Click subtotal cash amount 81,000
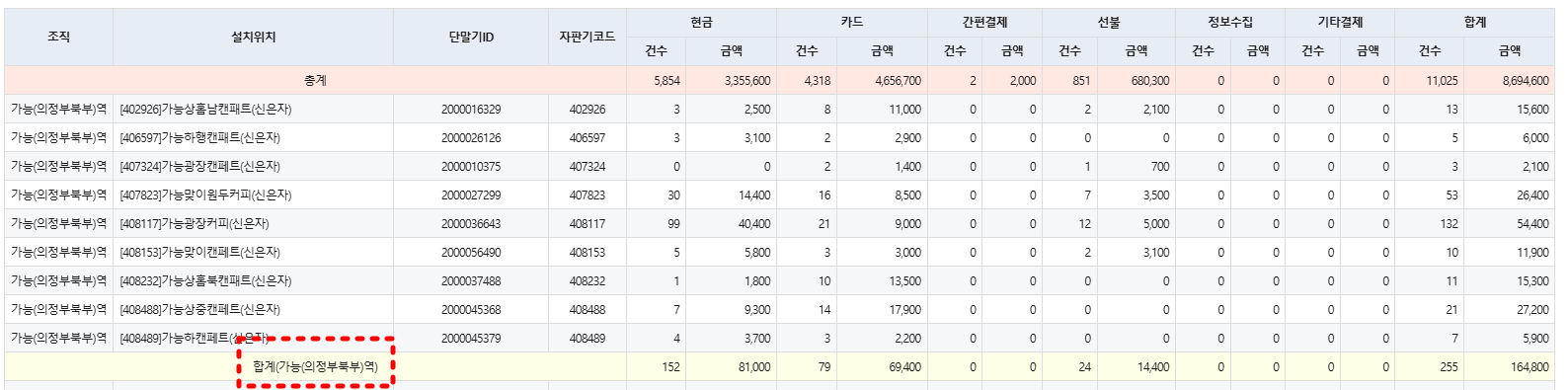This screenshot has height=390, width=1568. click(x=754, y=367)
